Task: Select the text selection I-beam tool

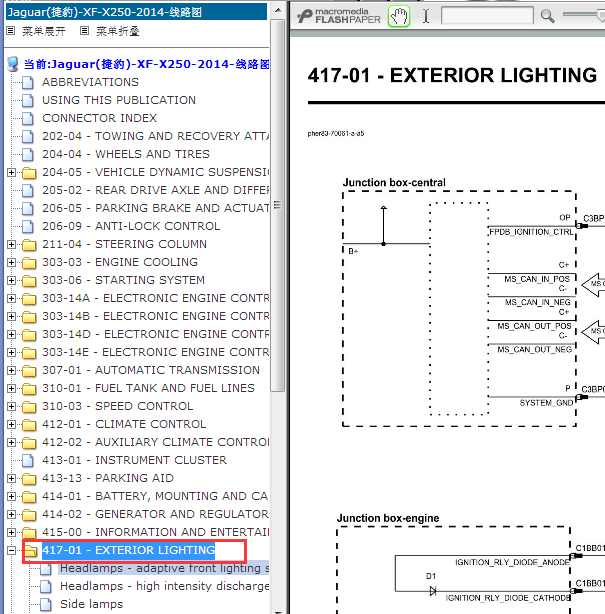Action: click(x=426, y=16)
